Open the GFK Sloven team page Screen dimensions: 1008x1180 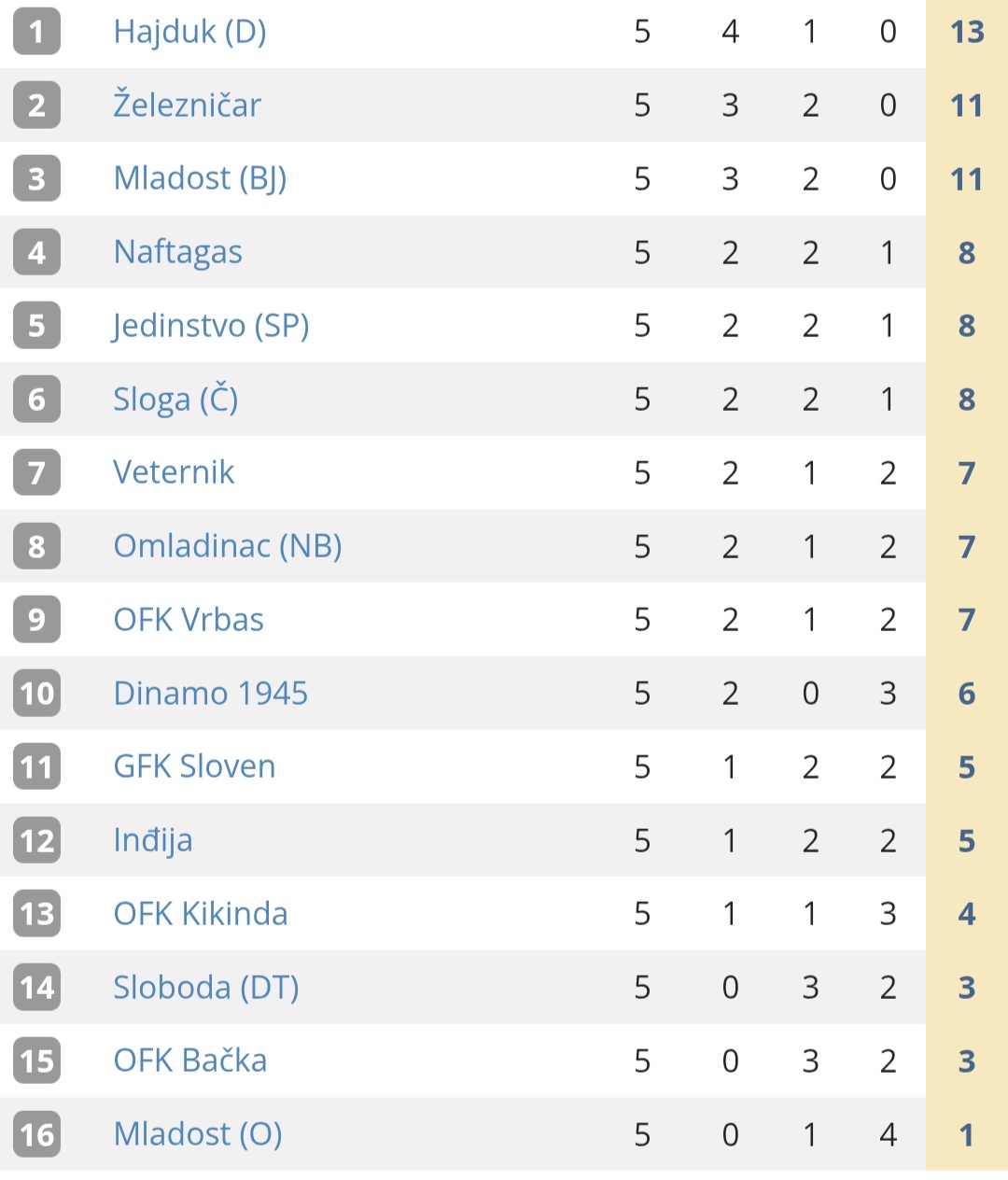[194, 766]
